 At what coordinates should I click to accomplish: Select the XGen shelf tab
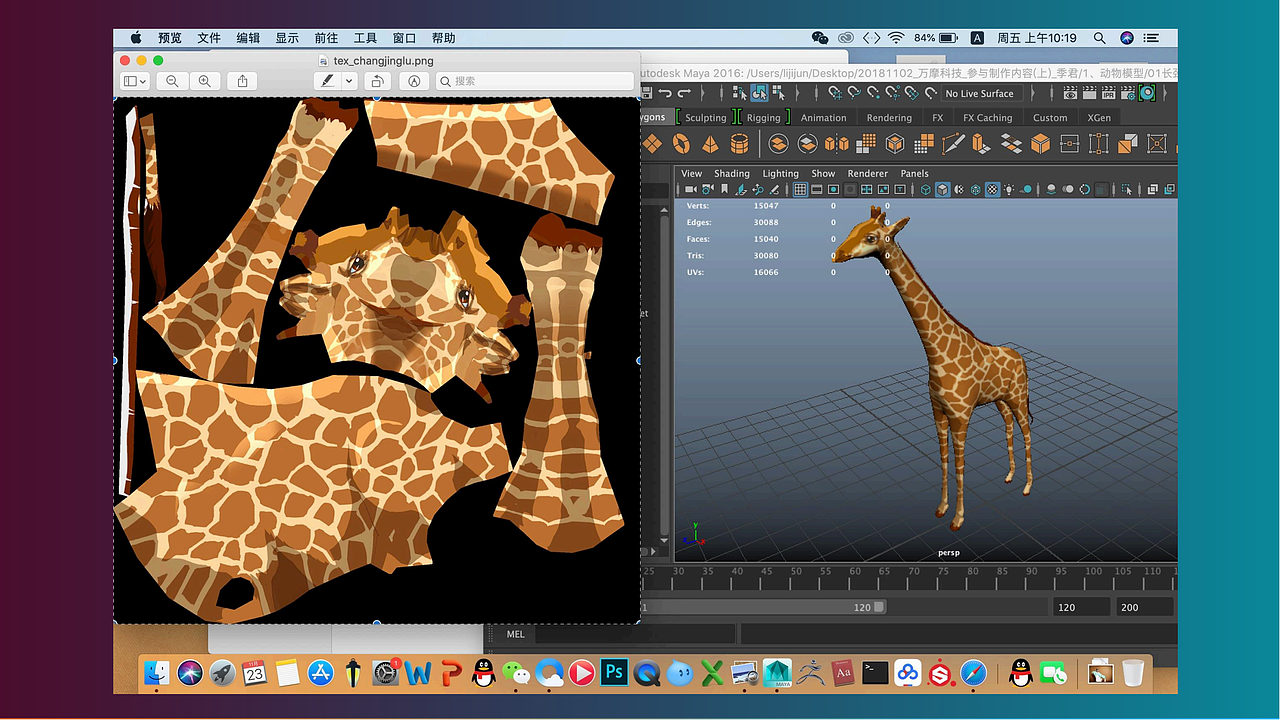1099,118
